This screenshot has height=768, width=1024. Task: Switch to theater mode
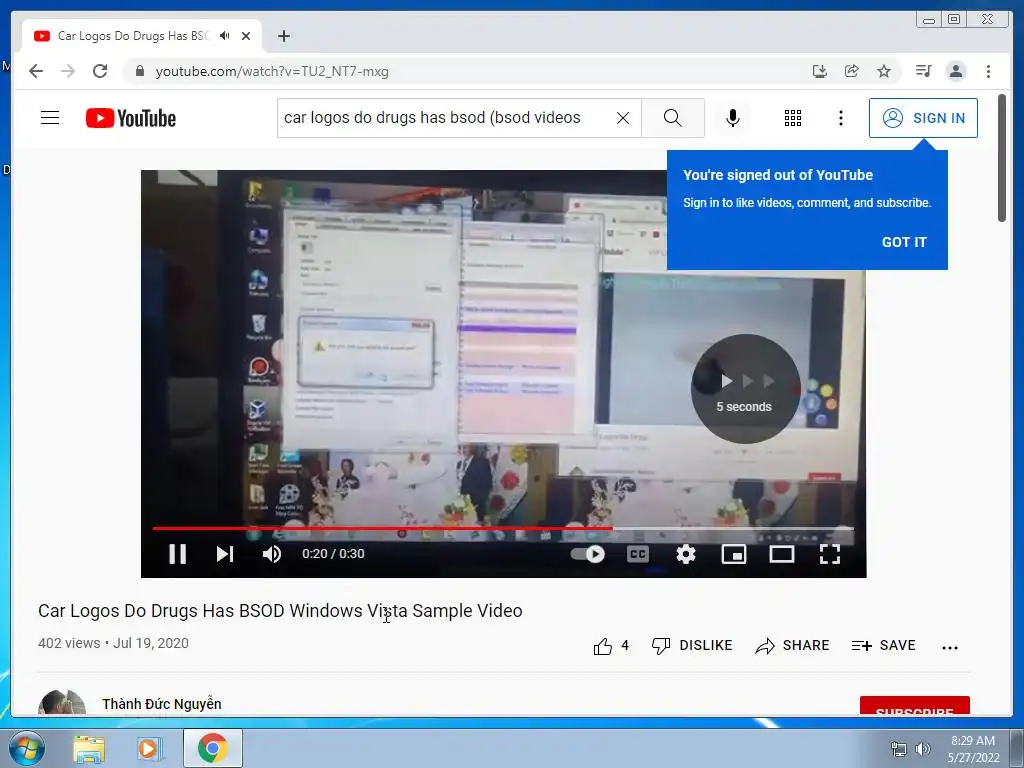(782, 554)
